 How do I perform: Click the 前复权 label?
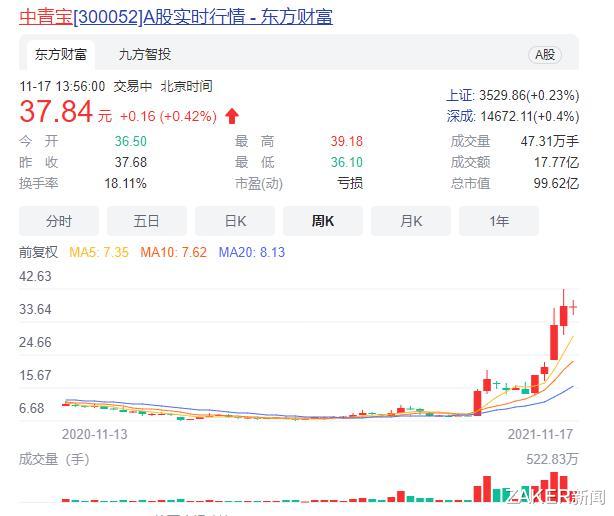38,252
